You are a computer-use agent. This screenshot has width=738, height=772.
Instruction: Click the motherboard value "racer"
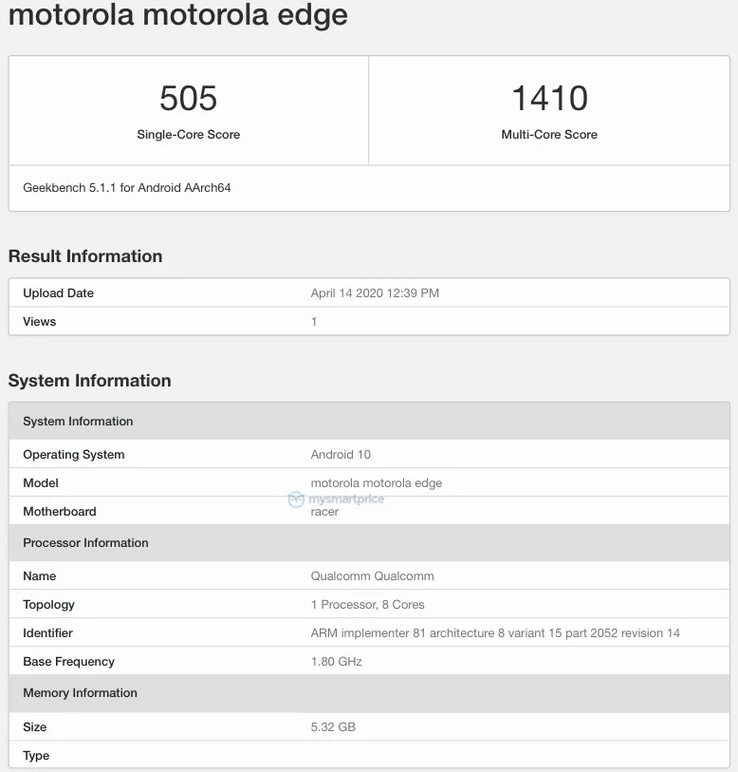[325, 512]
